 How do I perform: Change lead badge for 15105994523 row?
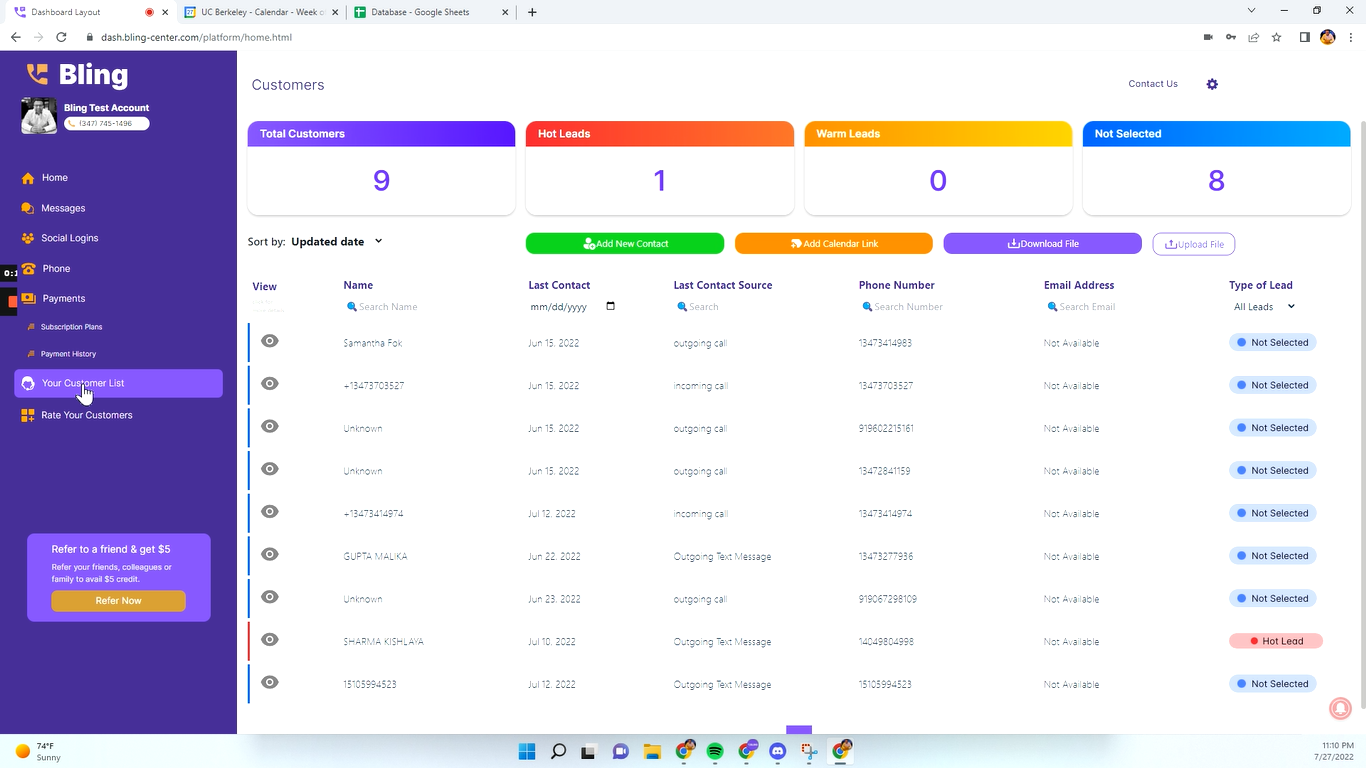[1272, 684]
